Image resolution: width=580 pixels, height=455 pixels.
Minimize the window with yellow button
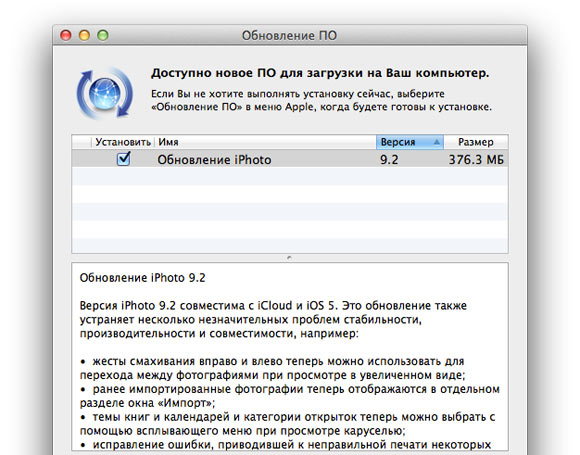[84, 36]
